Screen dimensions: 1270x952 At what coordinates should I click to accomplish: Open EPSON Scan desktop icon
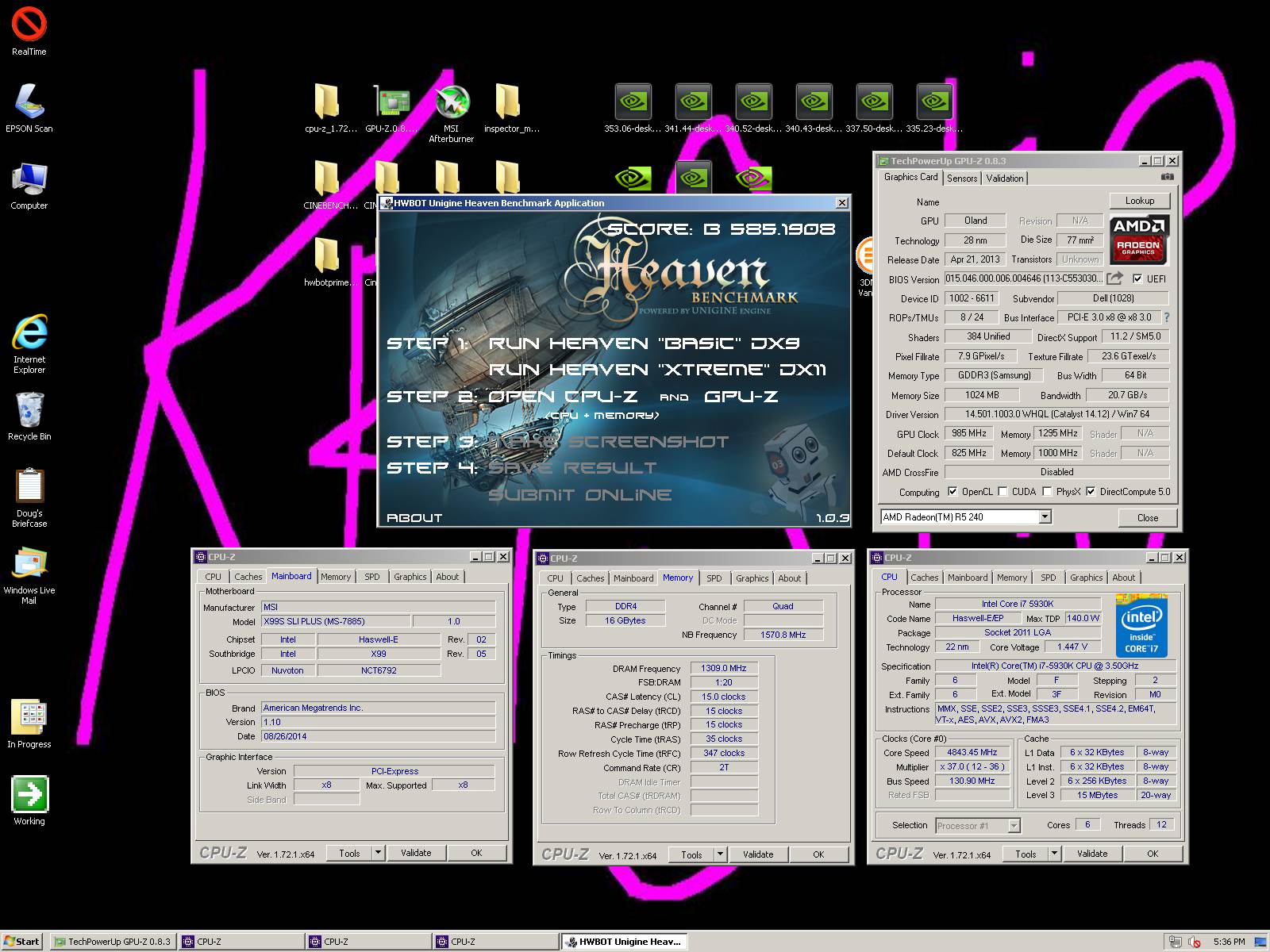pyautogui.click(x=29, y=108)
